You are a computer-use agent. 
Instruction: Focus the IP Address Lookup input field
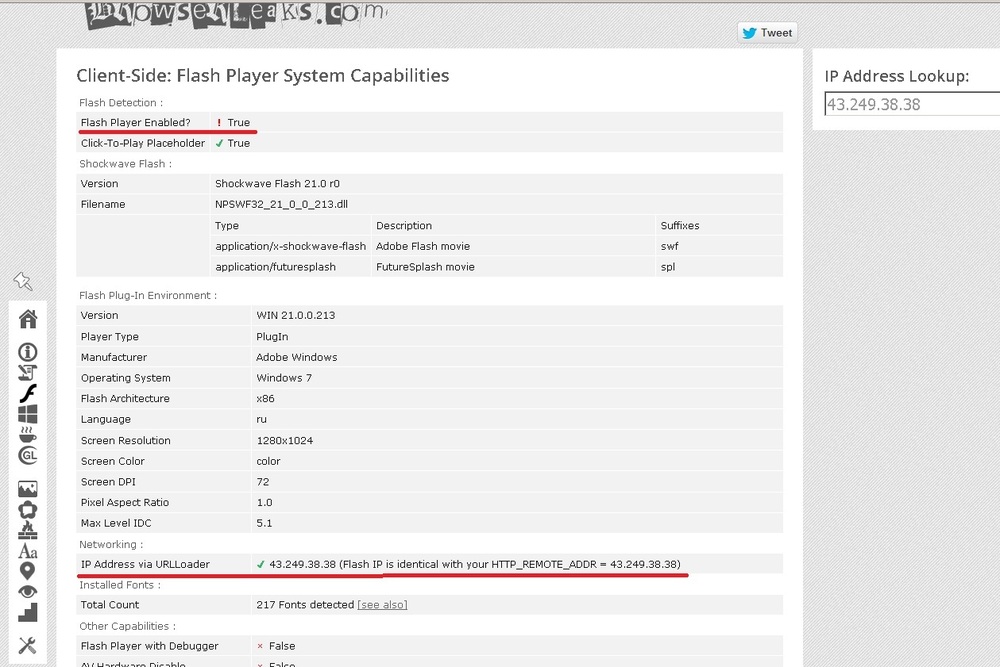tap(912, 104)
